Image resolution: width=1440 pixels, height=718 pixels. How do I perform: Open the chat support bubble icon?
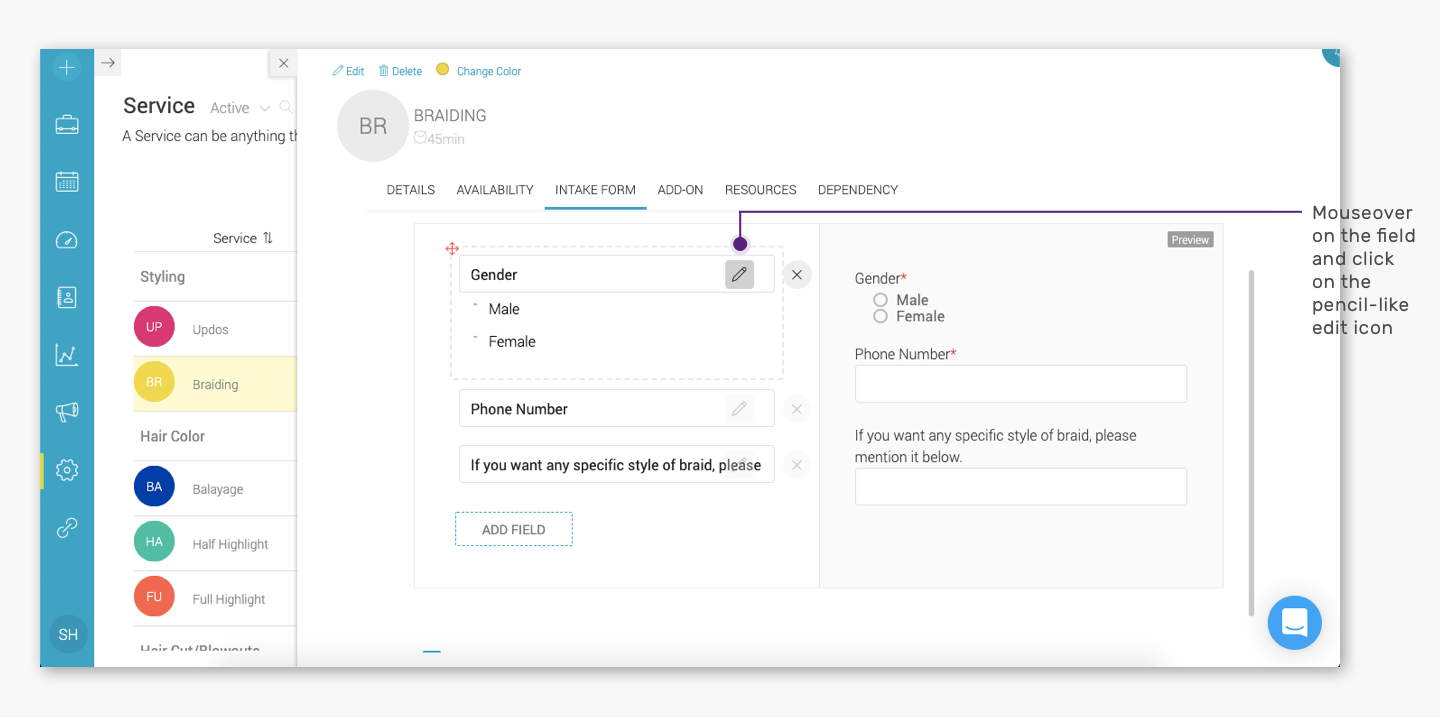point(1294,623)
